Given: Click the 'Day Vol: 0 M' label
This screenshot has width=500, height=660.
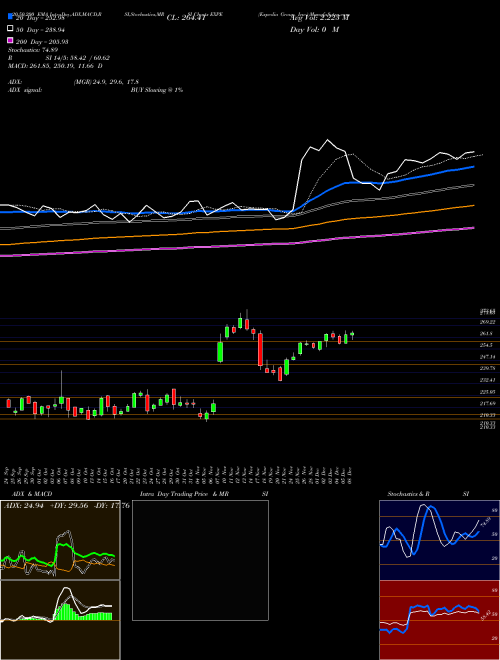Looking at the screenshot, I should (x=314, y=29).
